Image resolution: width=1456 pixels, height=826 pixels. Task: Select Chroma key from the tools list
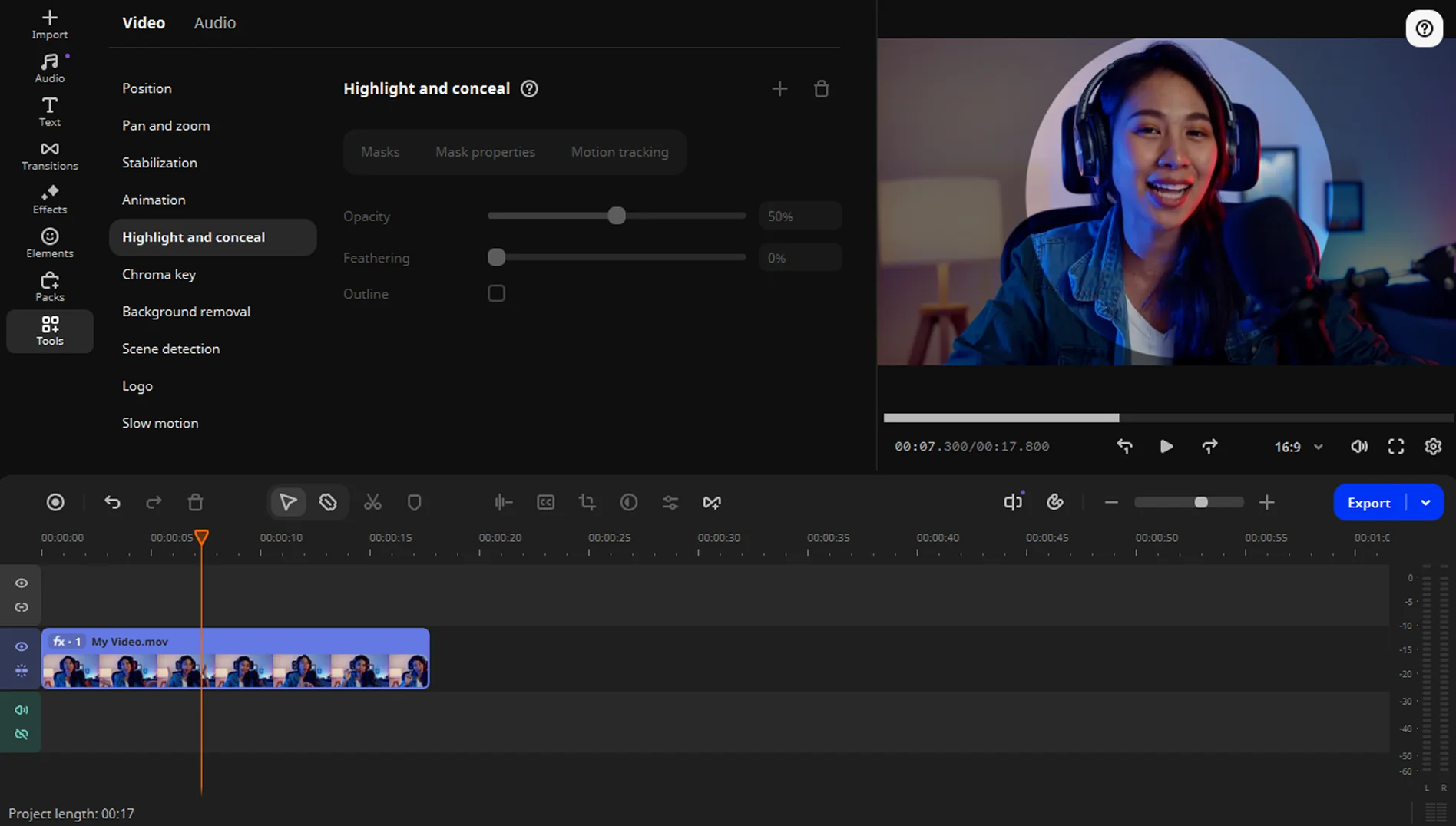pyautogui.click(x=159, y=275)
